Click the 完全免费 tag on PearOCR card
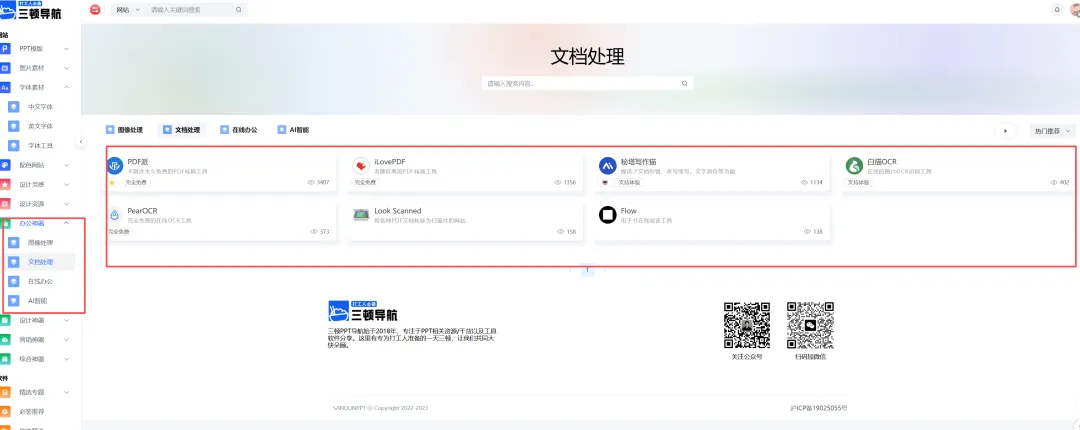 pos(118,232)
